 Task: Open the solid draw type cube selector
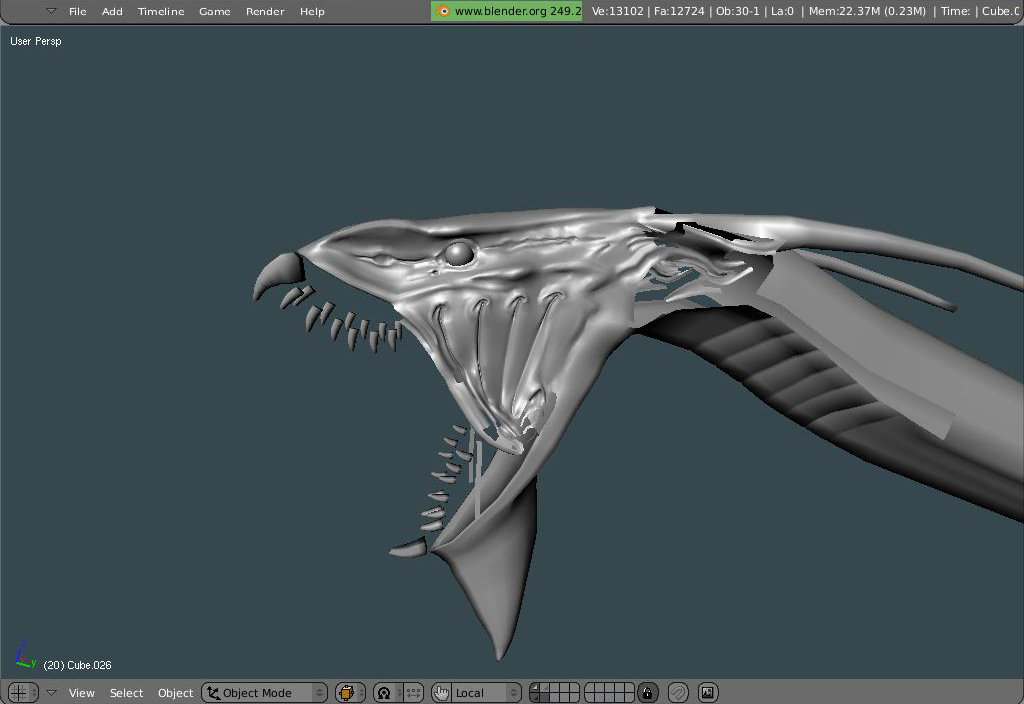pos(350,692)
